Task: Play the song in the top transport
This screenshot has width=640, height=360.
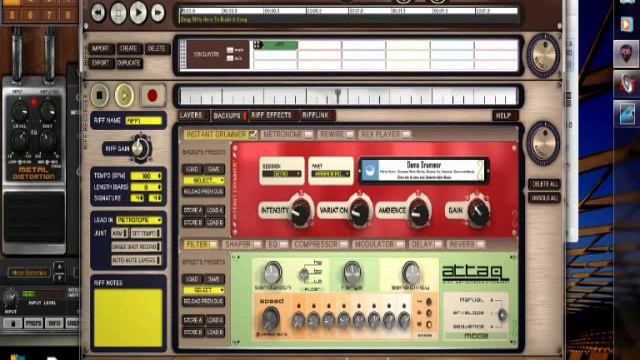Action: (x=138, y=13)
